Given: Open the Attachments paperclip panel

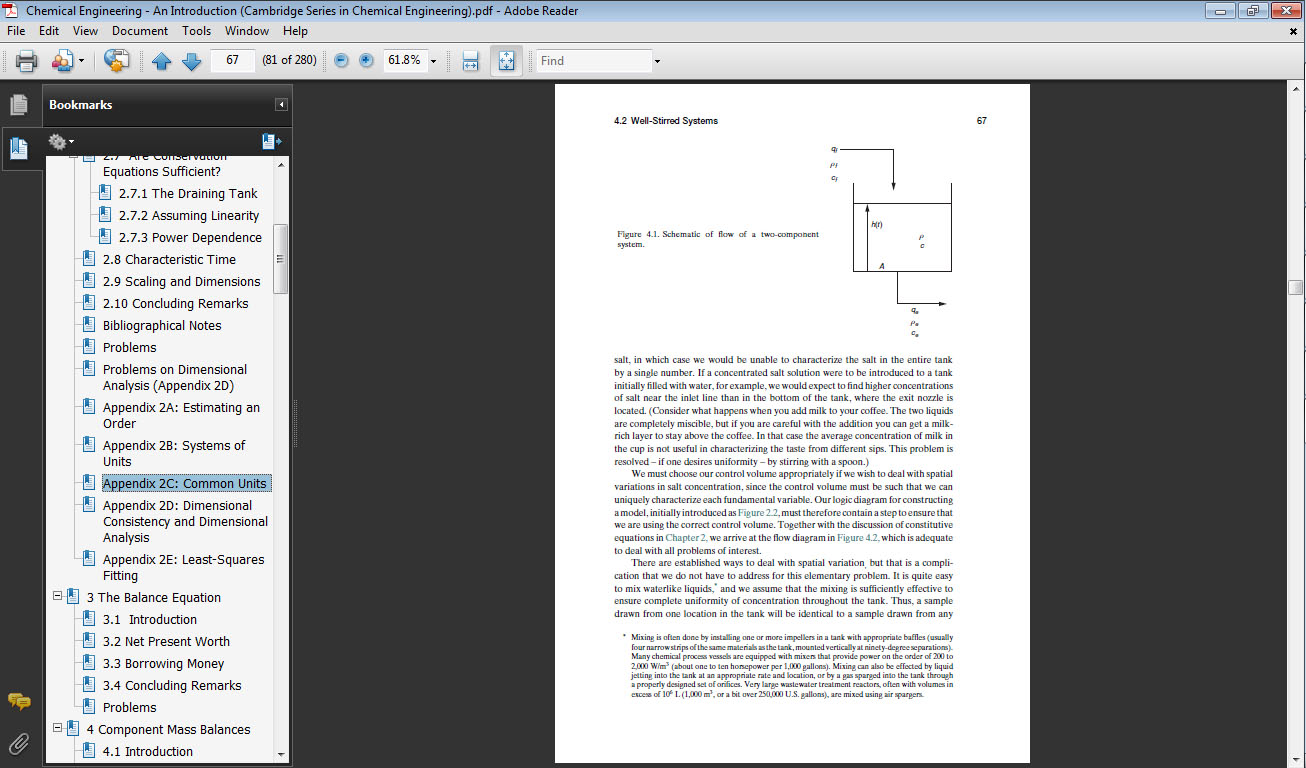Looking at the screenshot, I should (18, 742).
